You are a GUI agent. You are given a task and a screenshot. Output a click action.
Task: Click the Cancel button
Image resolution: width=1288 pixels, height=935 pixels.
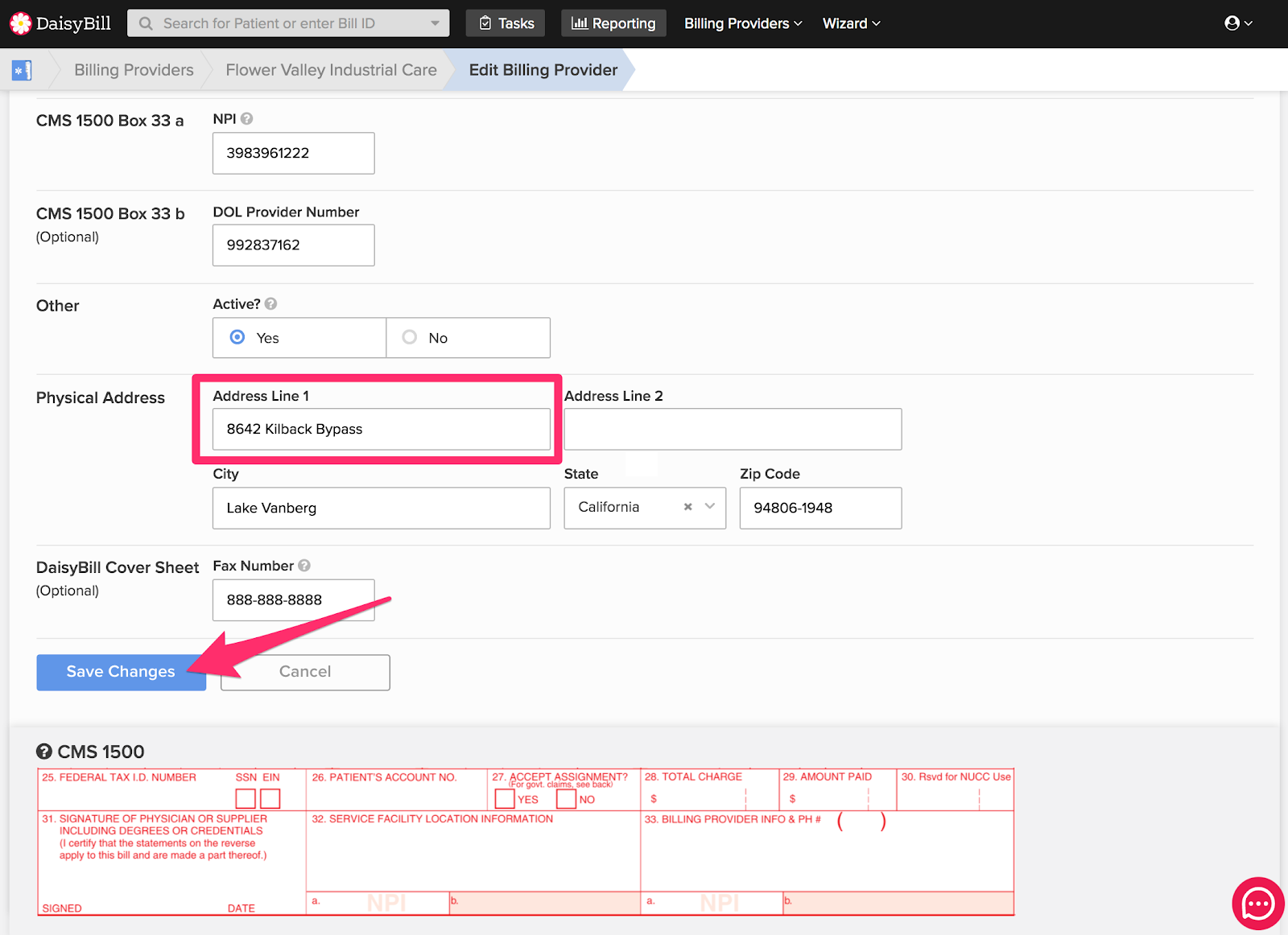(305, 672)
